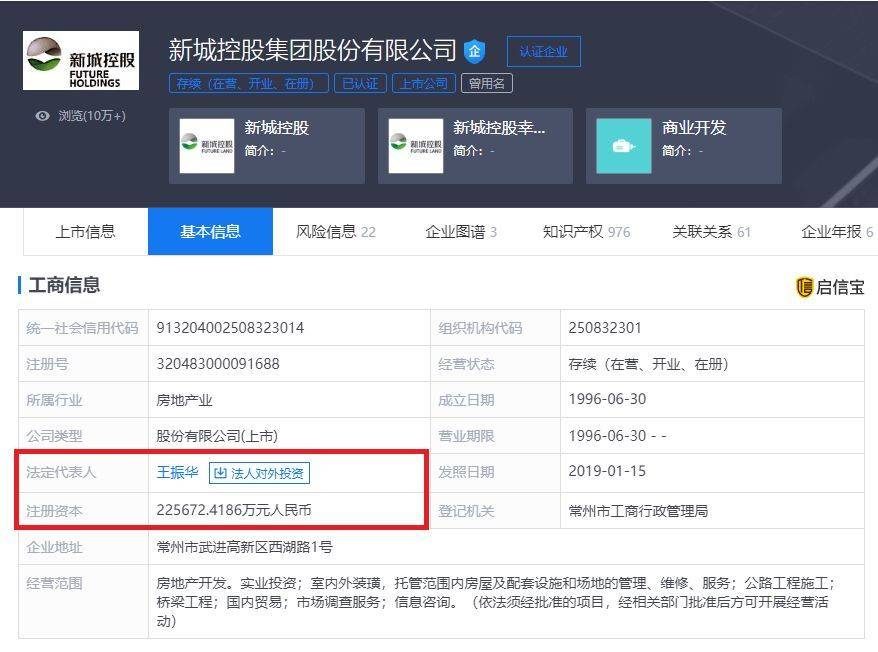Screen dimensions: 878x652
Task: Open the 风险信息 22 tab
Action: click(x=335, y=231)
